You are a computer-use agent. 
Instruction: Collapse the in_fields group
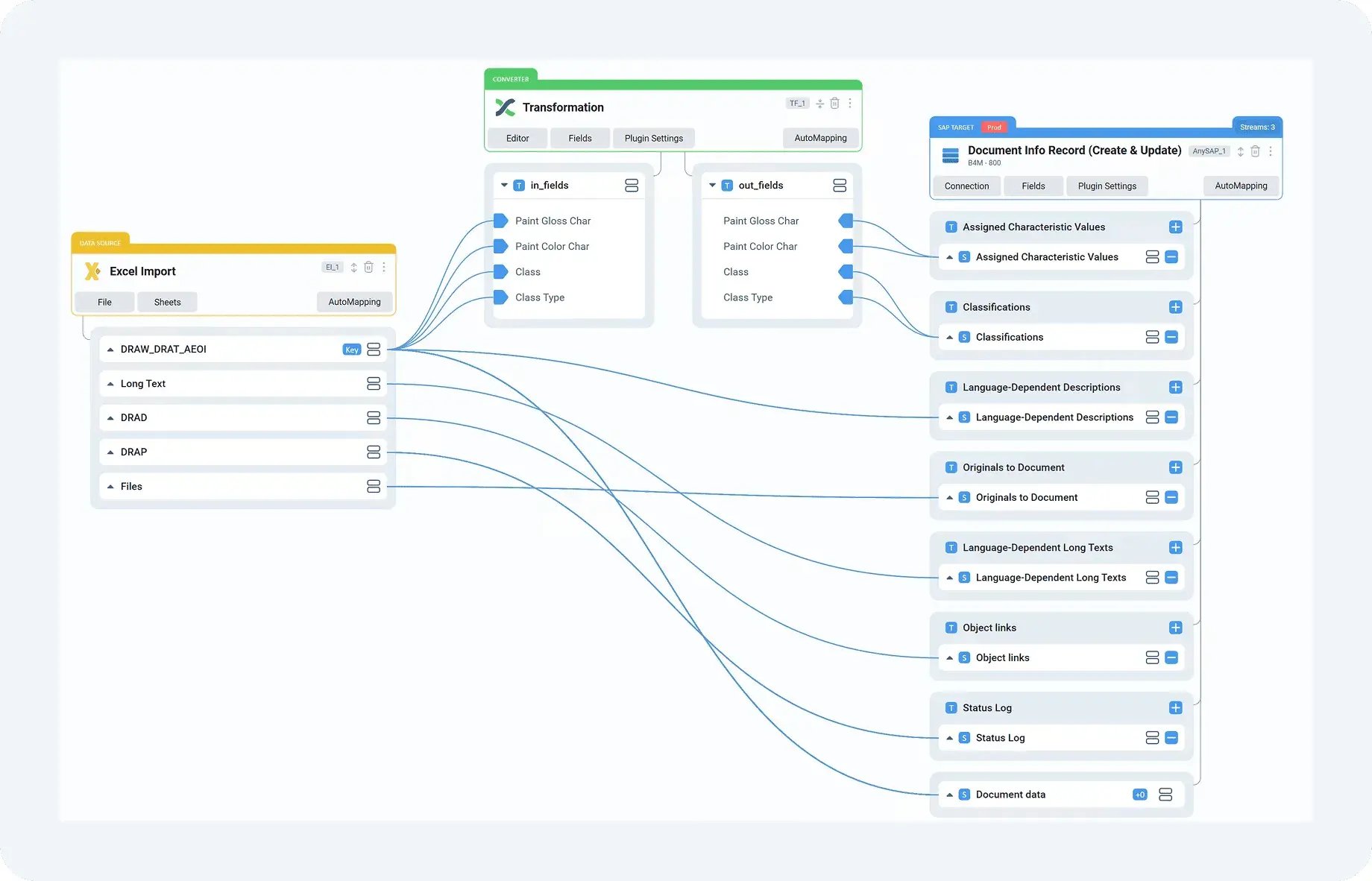point(504,186)
